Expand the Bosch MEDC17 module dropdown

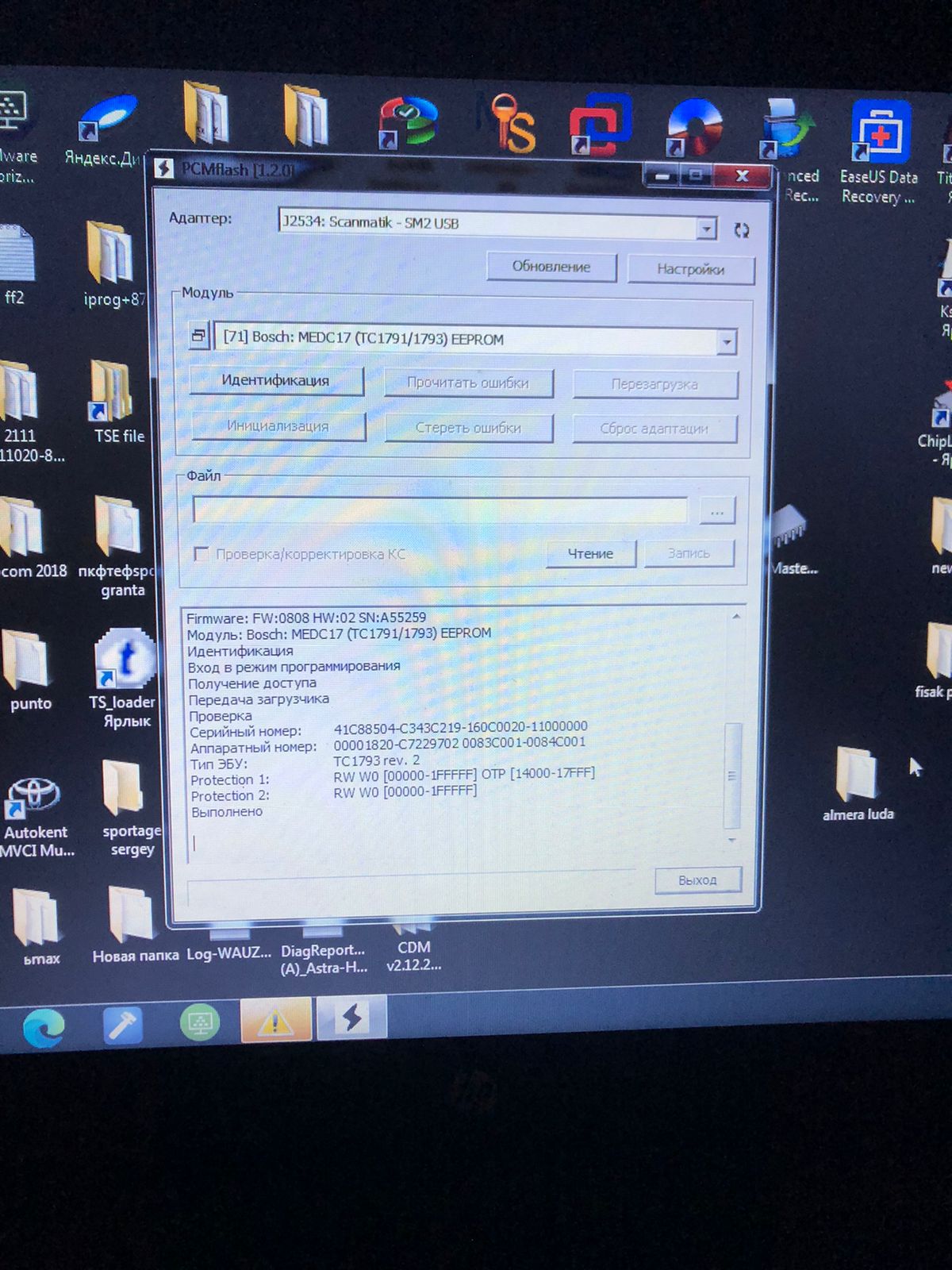[x=726, y=342]
